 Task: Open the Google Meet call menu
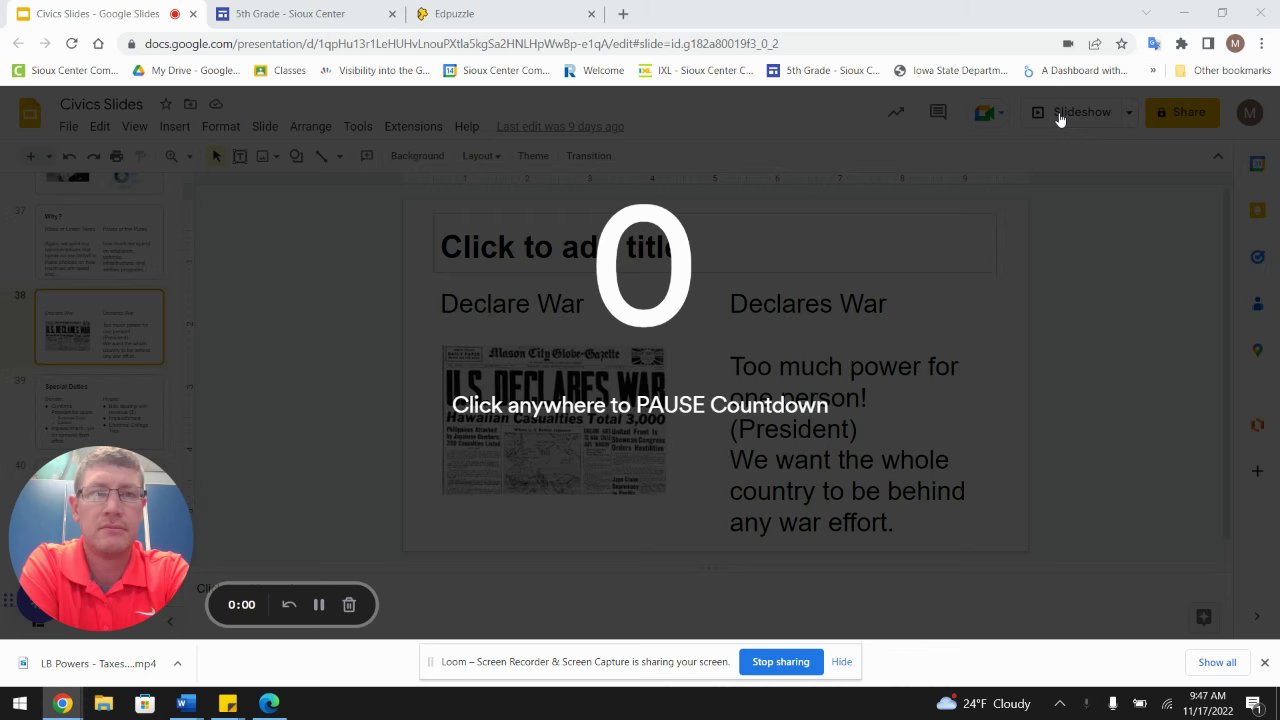tap(989, 112)
